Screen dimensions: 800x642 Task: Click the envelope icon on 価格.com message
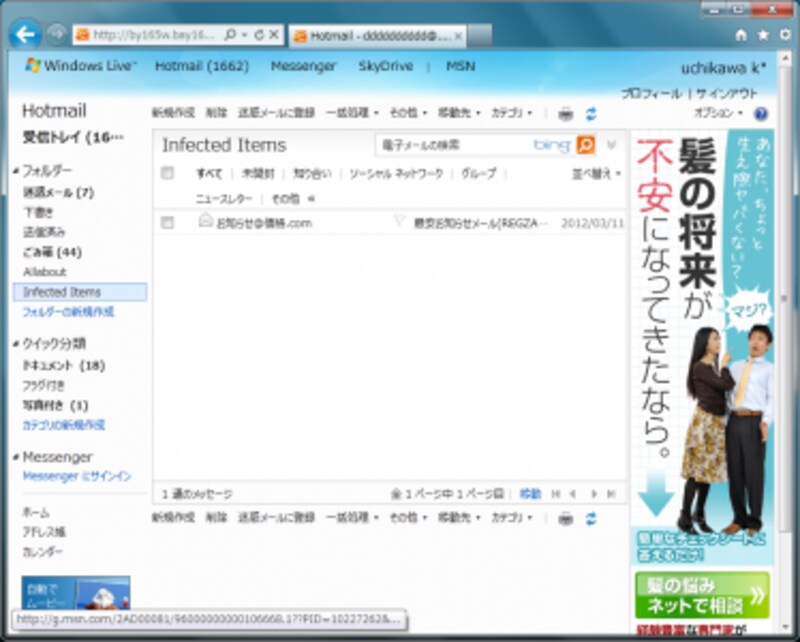point(205,220)
